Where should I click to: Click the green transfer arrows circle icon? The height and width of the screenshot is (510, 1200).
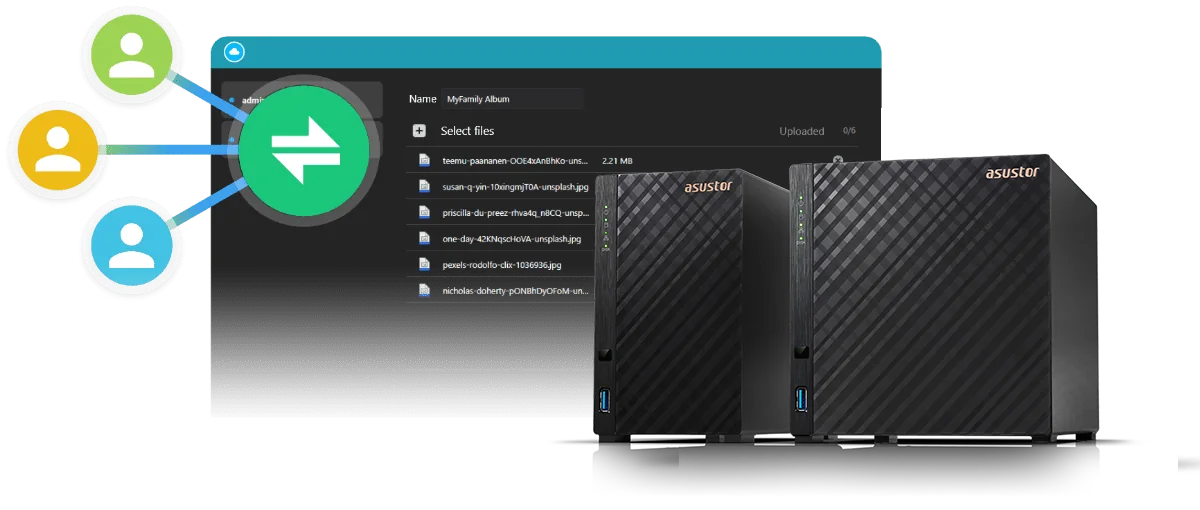coord(306,150)
